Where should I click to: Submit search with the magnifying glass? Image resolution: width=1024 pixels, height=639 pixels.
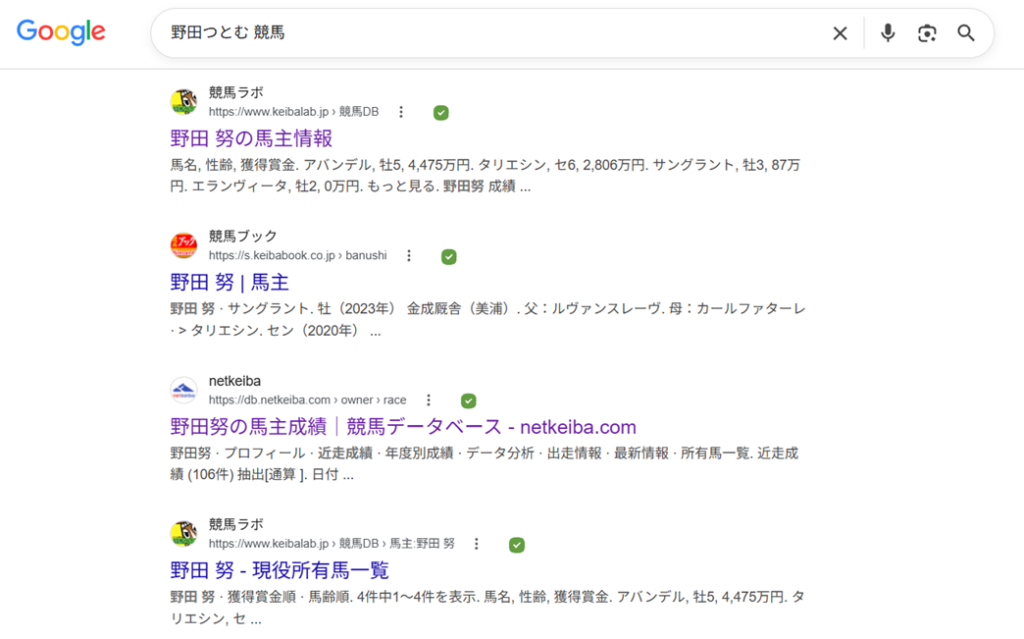(x=966, y=33)
